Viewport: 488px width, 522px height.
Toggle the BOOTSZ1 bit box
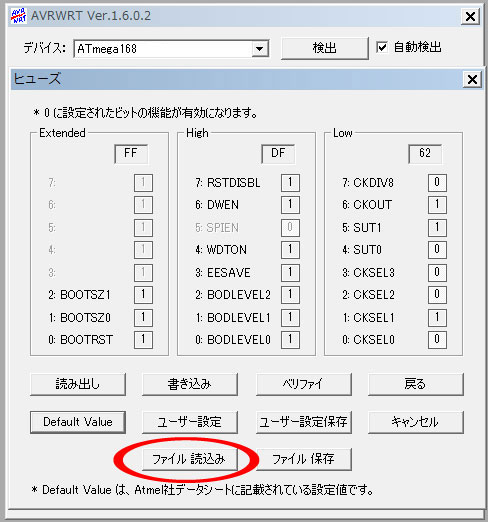143,295
